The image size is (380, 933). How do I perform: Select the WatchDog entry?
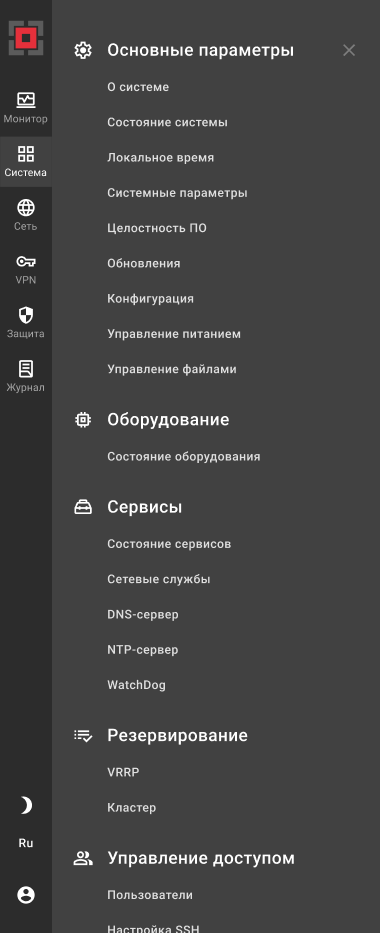[x=136, y=685]
